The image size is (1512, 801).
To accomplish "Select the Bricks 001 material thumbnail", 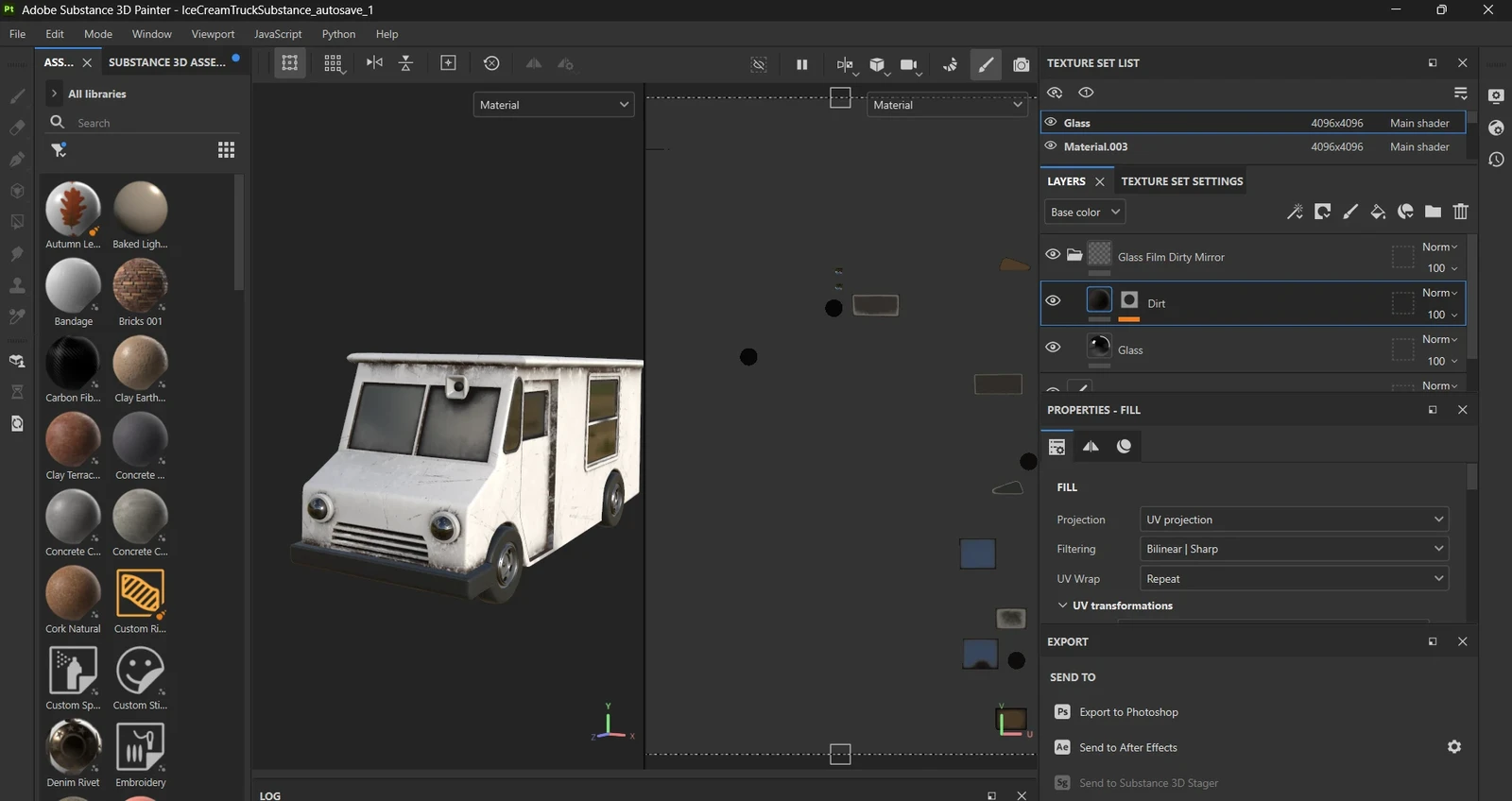I will click(x=140, y=285).
